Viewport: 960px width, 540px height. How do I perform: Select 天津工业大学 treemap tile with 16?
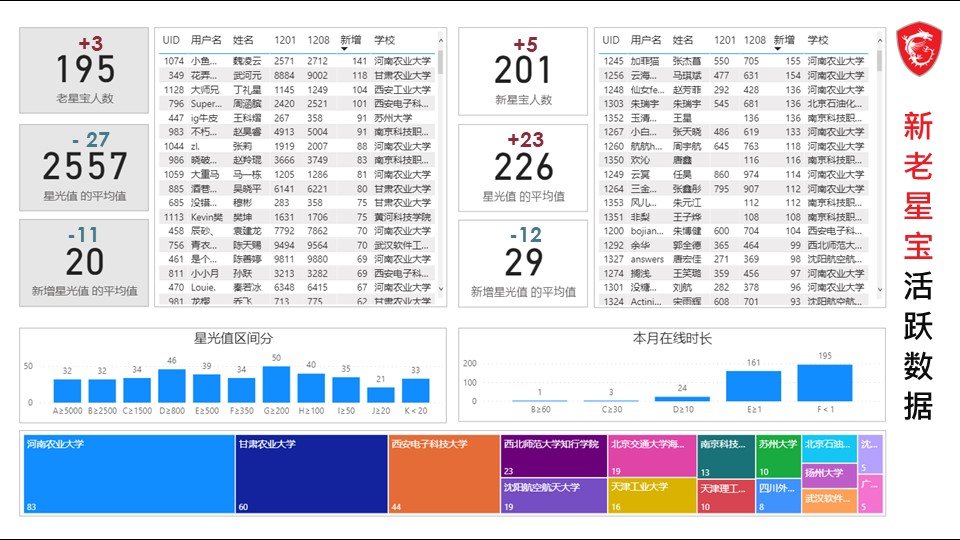coord(652,495)
